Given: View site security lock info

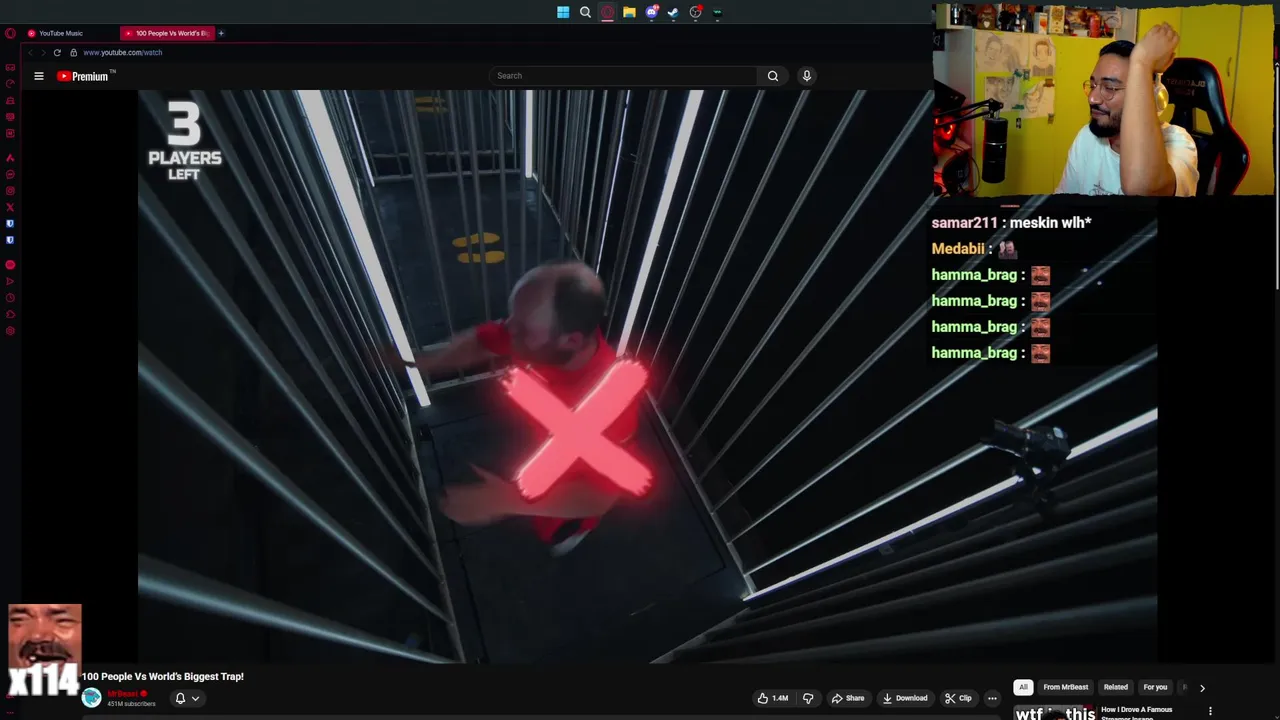Looking at the screenshot, I should [x=73, y=52].
